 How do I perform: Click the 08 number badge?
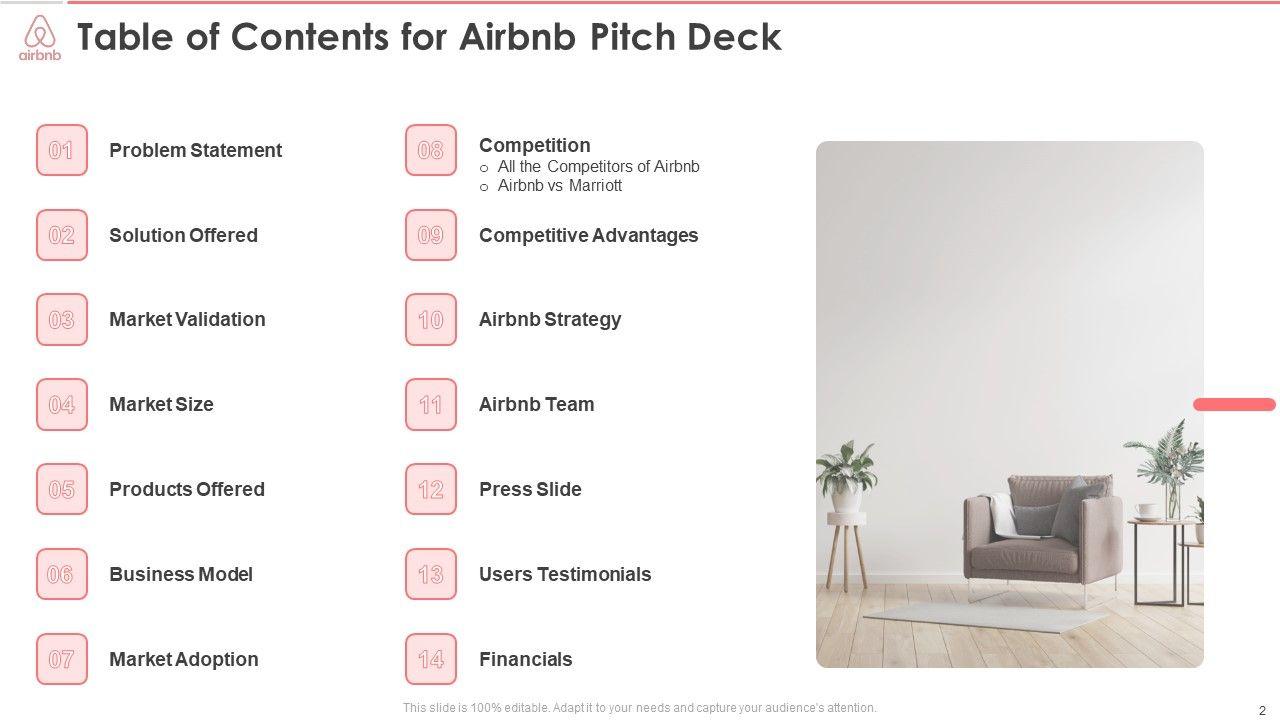pyautogui.click(x=431, y=150)
